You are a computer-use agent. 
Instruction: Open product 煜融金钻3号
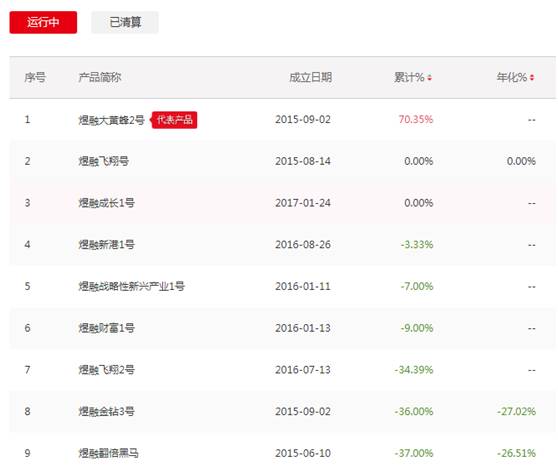pyautogui.click(x=106, y=412)
